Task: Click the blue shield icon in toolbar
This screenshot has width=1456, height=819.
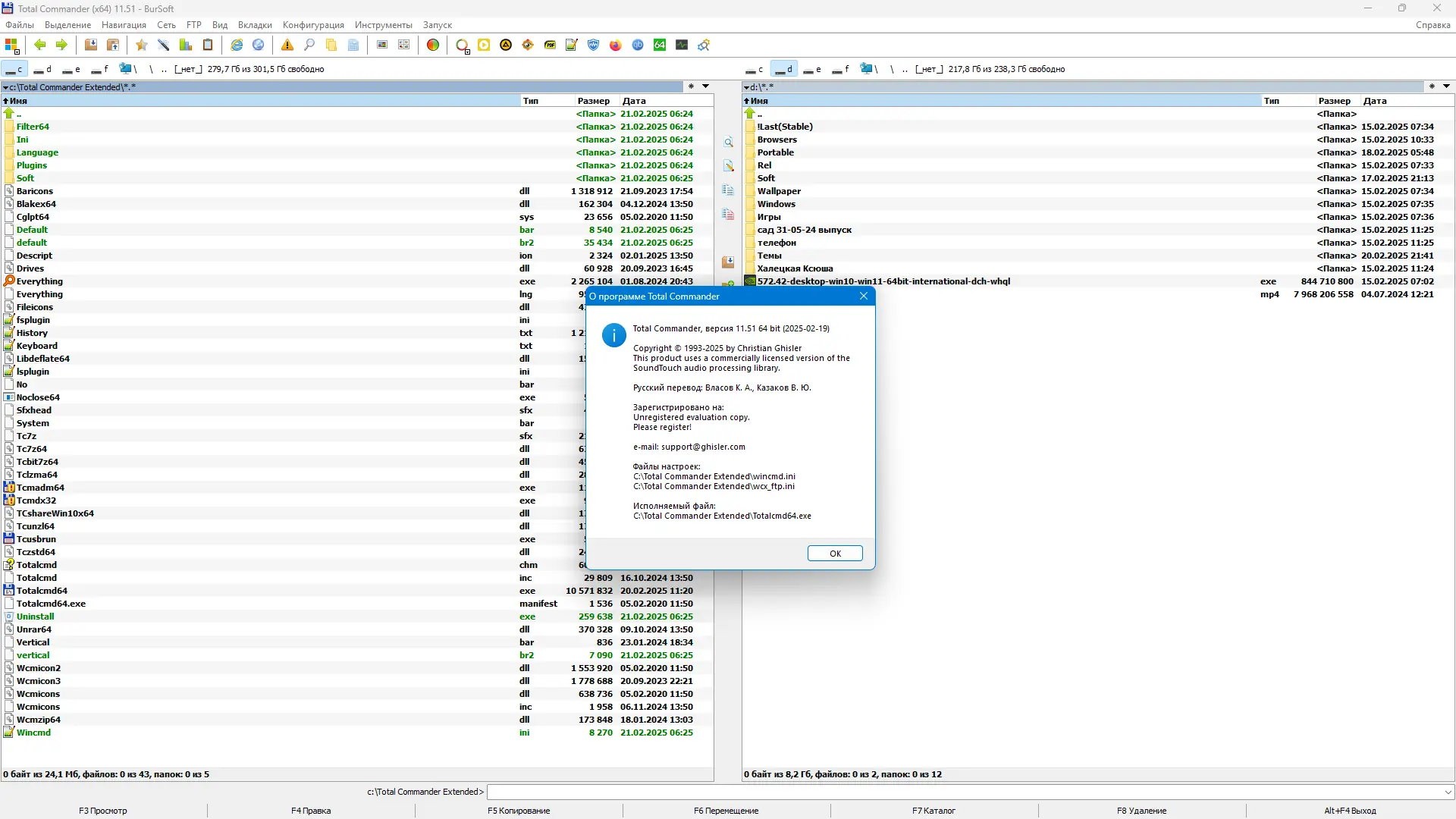Action: pos(594,45)
